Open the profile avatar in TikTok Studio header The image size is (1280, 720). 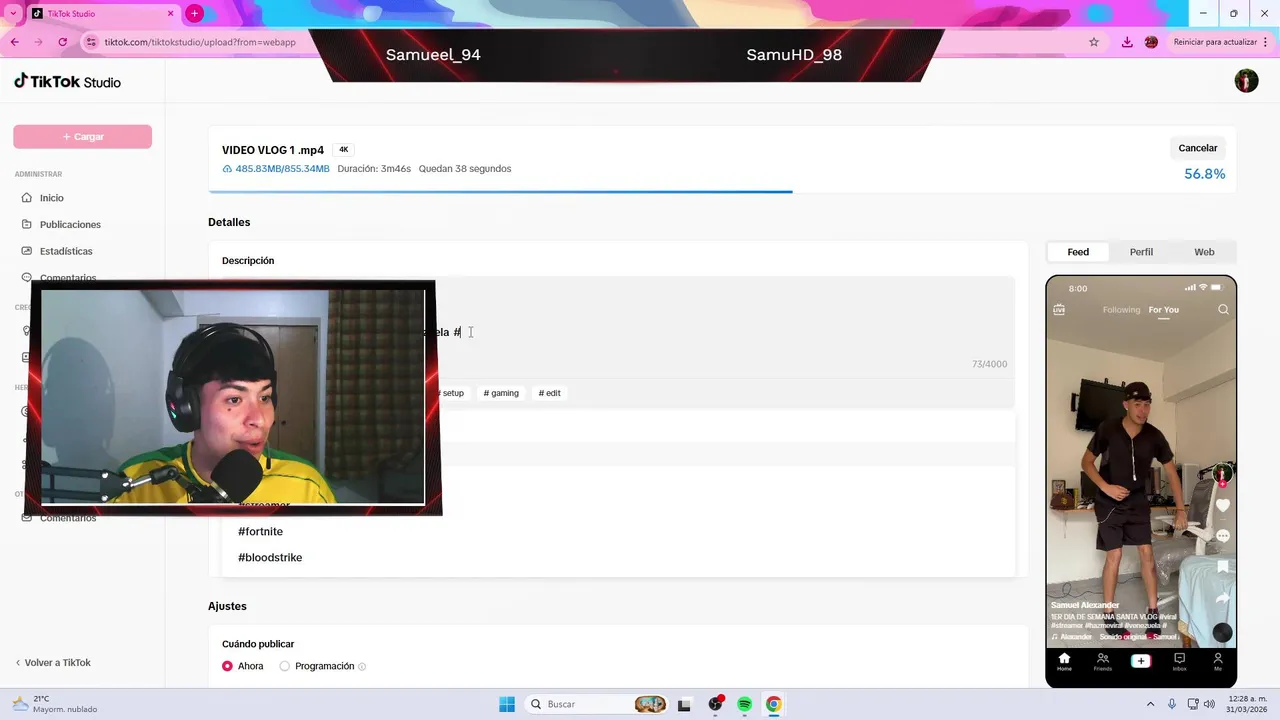pyautogui.click(x=1246, y=81)
